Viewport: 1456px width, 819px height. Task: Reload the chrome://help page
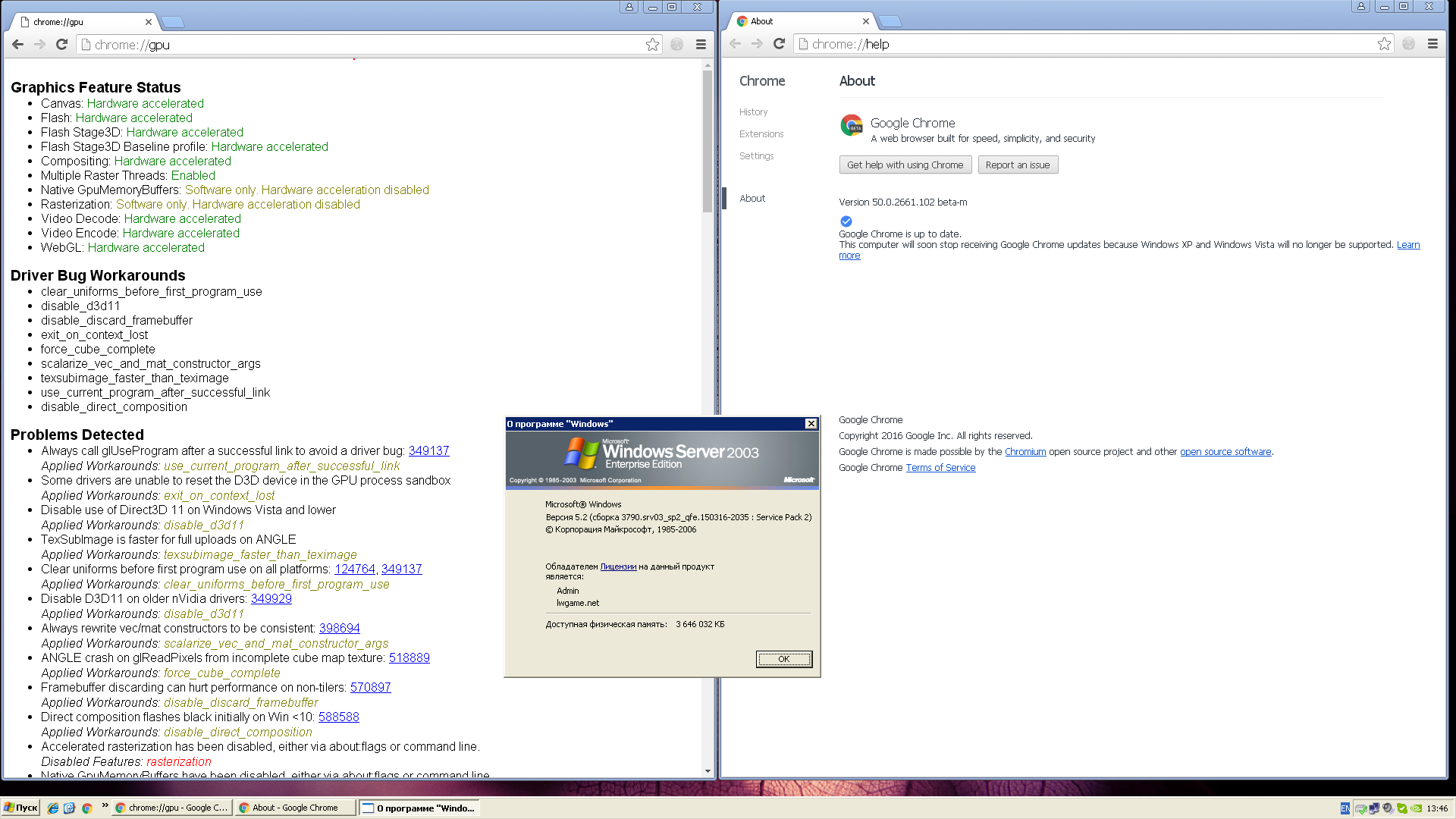point(779,44)
